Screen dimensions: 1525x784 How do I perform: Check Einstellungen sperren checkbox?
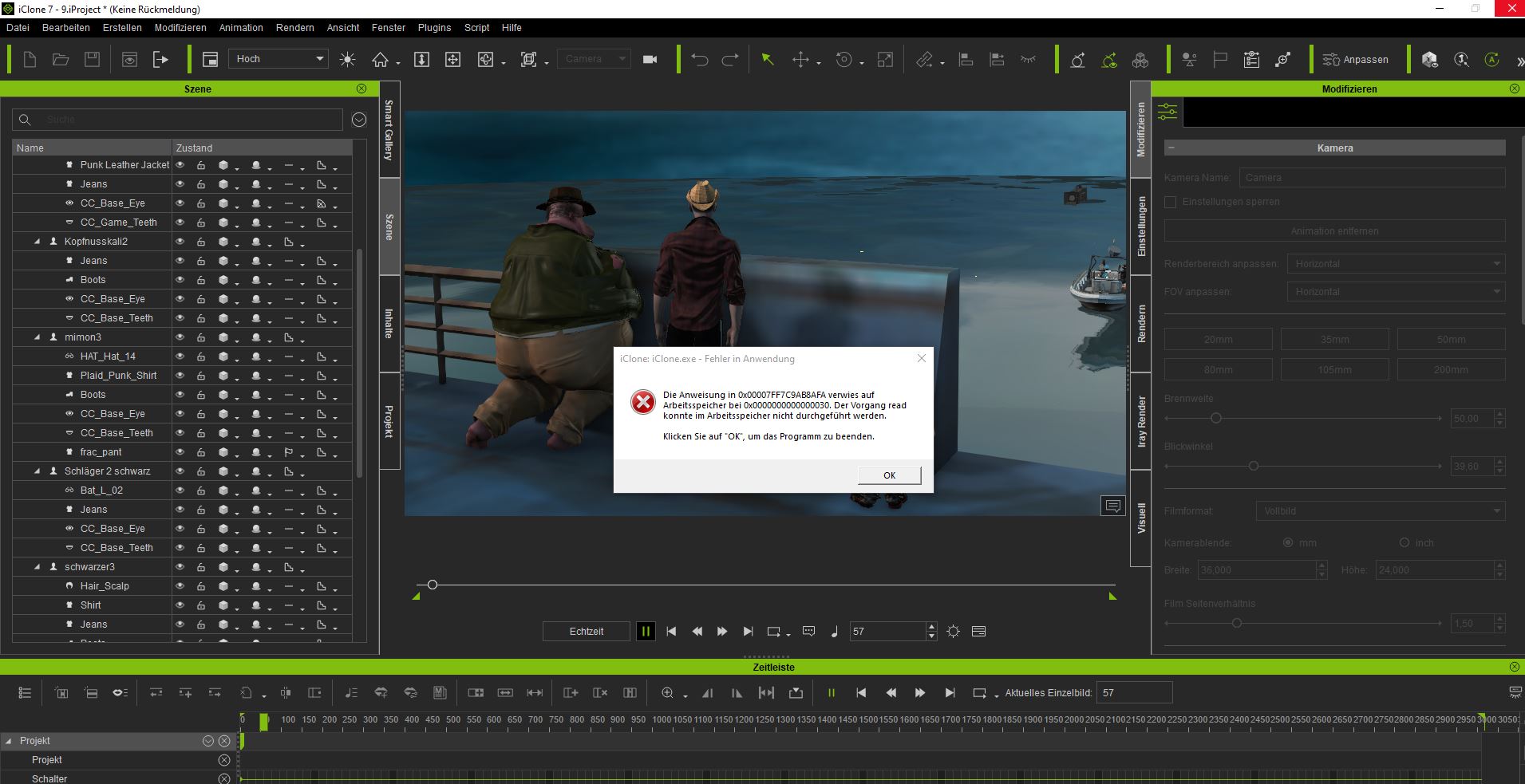(x=1171, y=202)
